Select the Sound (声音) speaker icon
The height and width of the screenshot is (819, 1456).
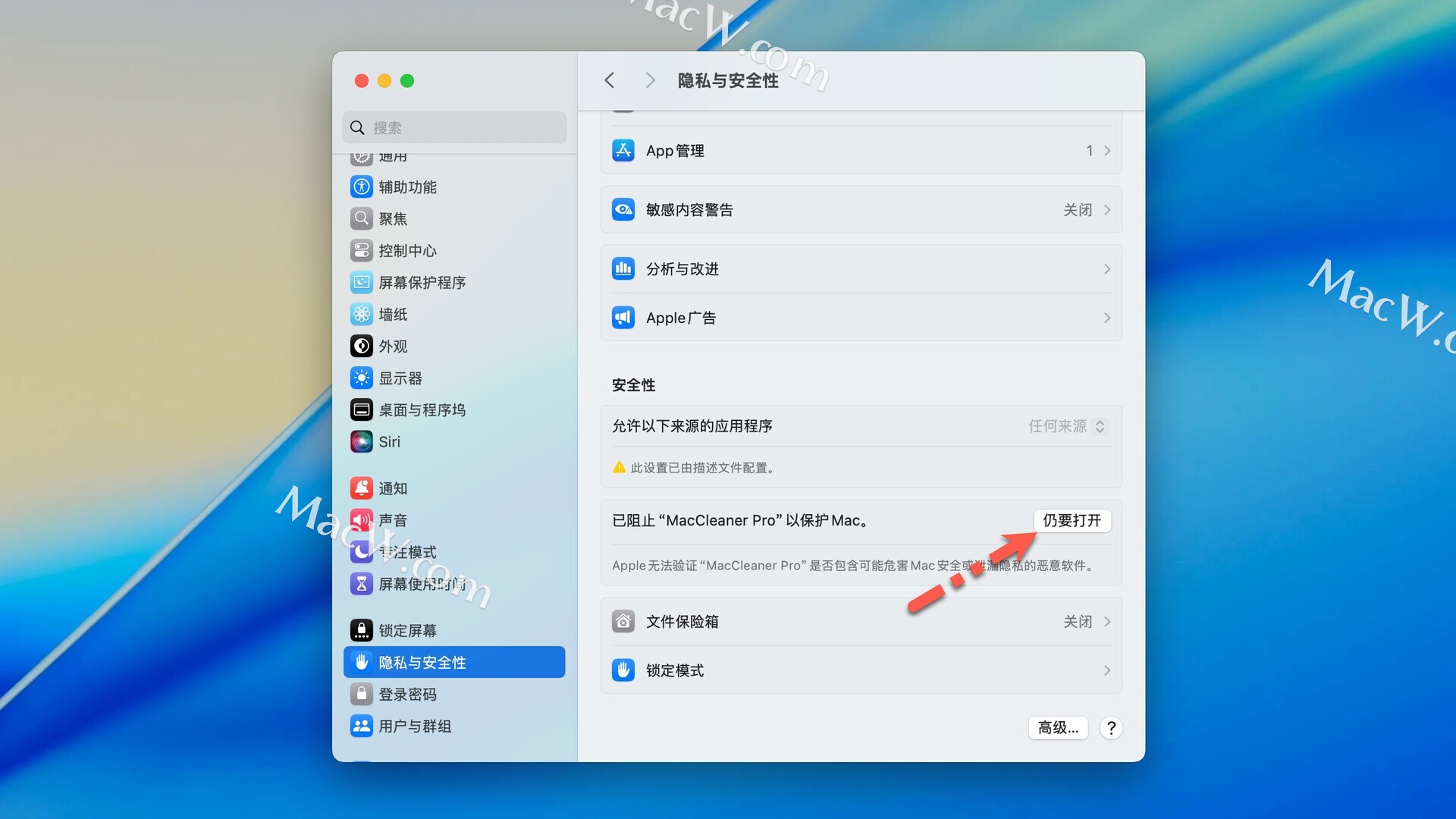362,520
